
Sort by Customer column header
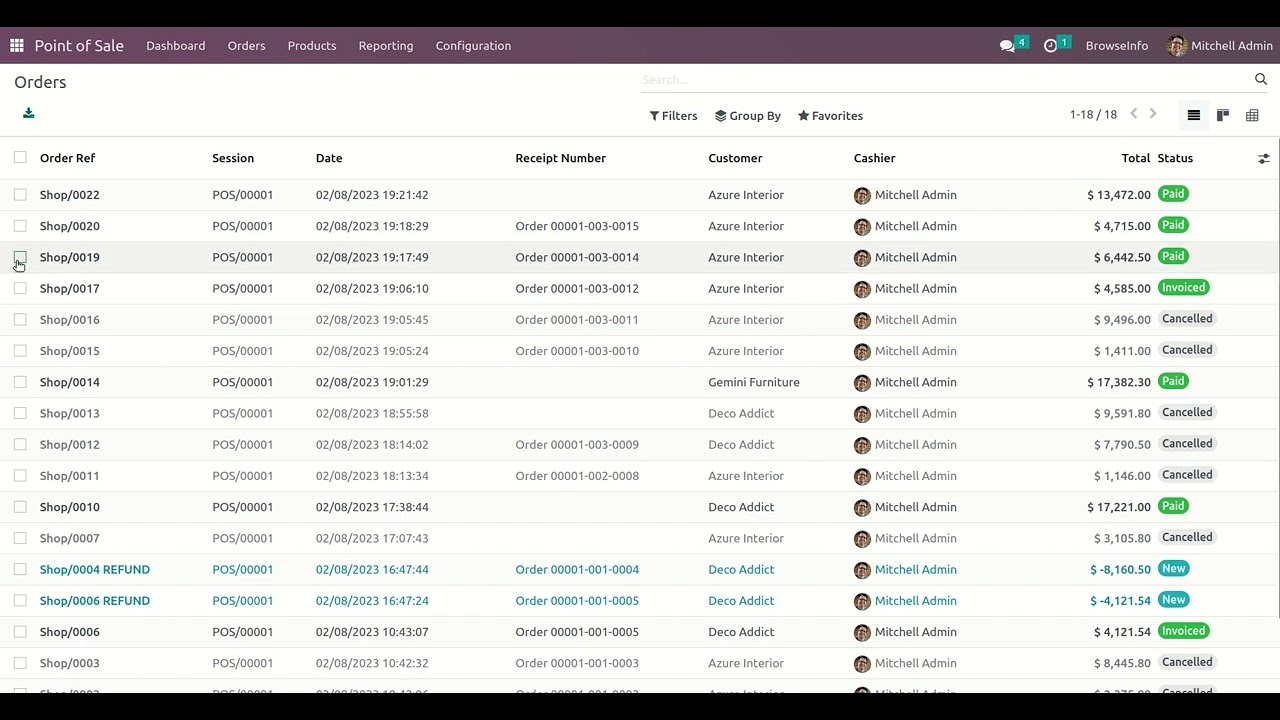[x=735, y=158]
